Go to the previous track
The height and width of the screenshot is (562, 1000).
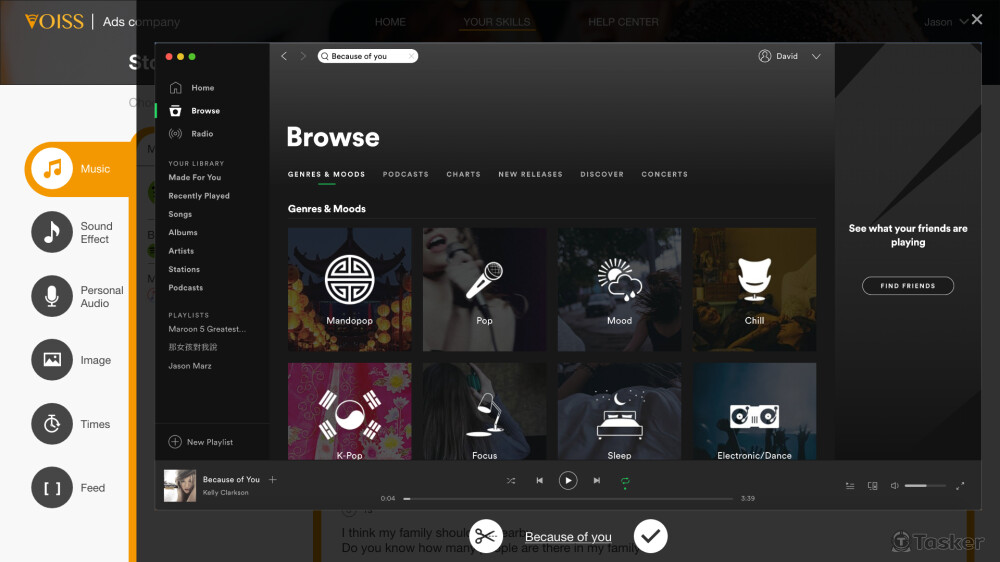point(539,481)
